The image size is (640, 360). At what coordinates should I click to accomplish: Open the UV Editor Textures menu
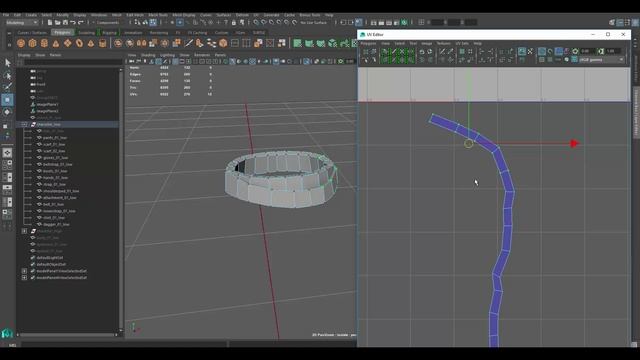tap(443, 43)
